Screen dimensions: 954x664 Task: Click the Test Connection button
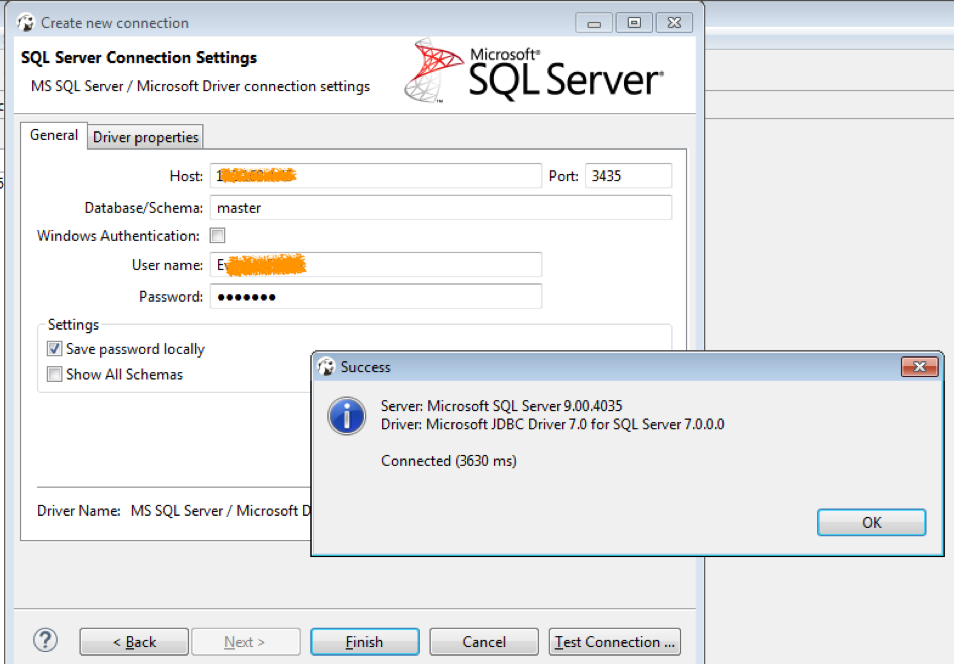tap(614, 642)
